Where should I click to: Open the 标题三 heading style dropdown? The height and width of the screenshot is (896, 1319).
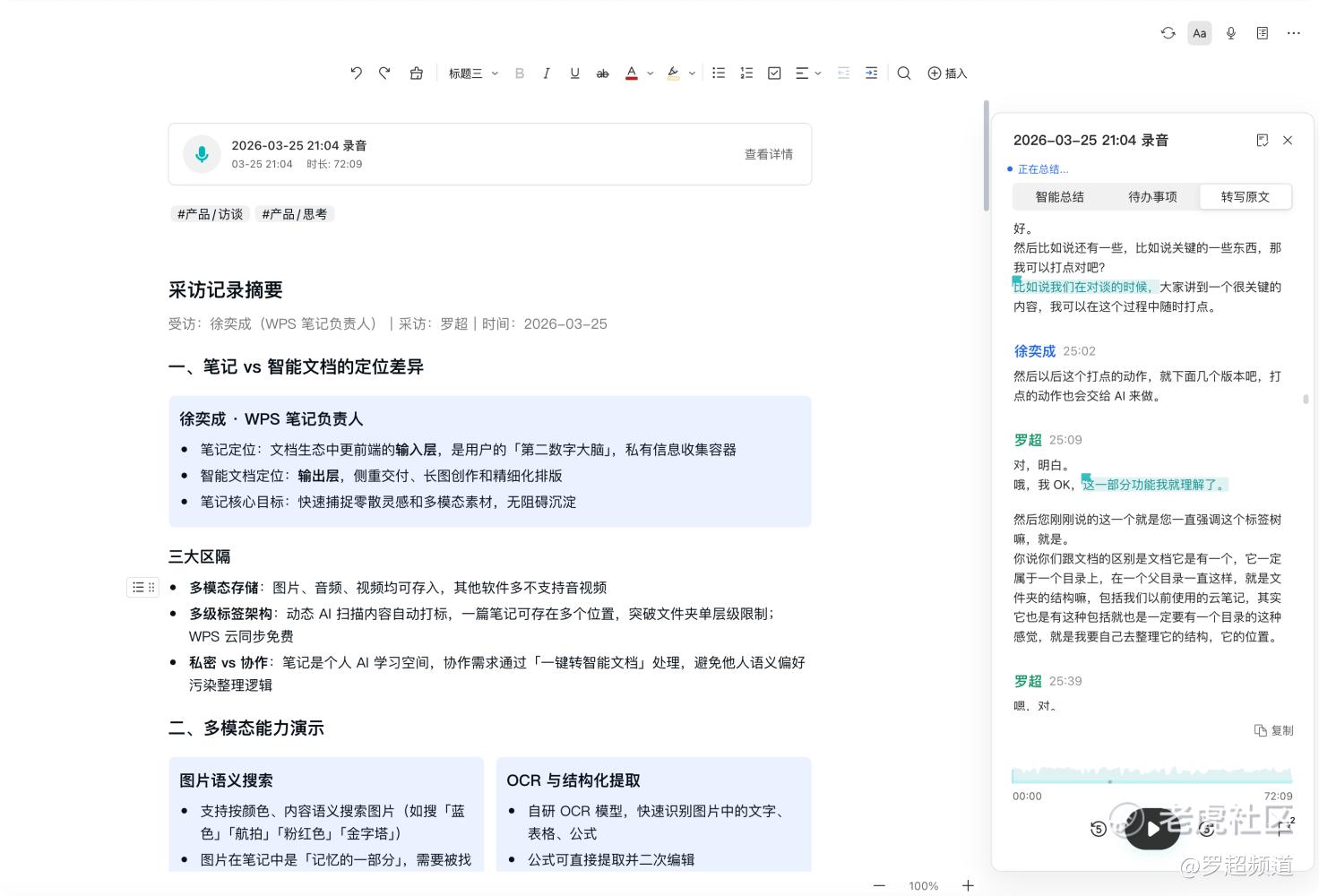pyautogui.click(x=473, y=73)
